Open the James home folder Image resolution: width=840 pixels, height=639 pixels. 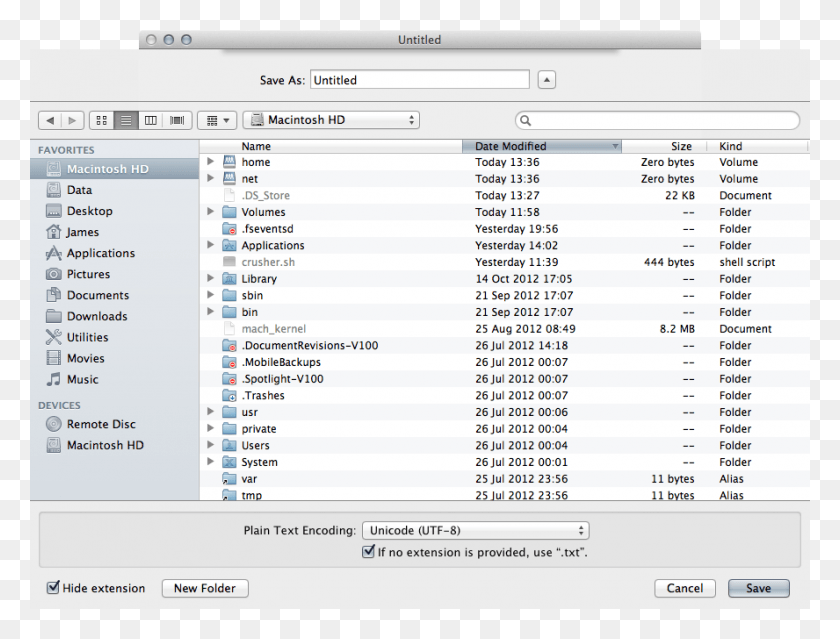[115, 232]
